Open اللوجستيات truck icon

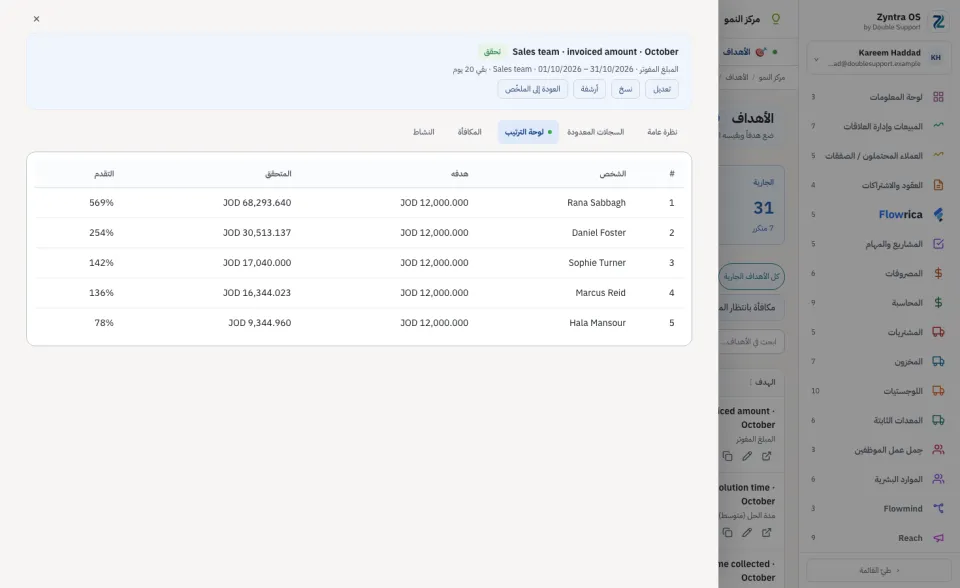tap(938, 391)
